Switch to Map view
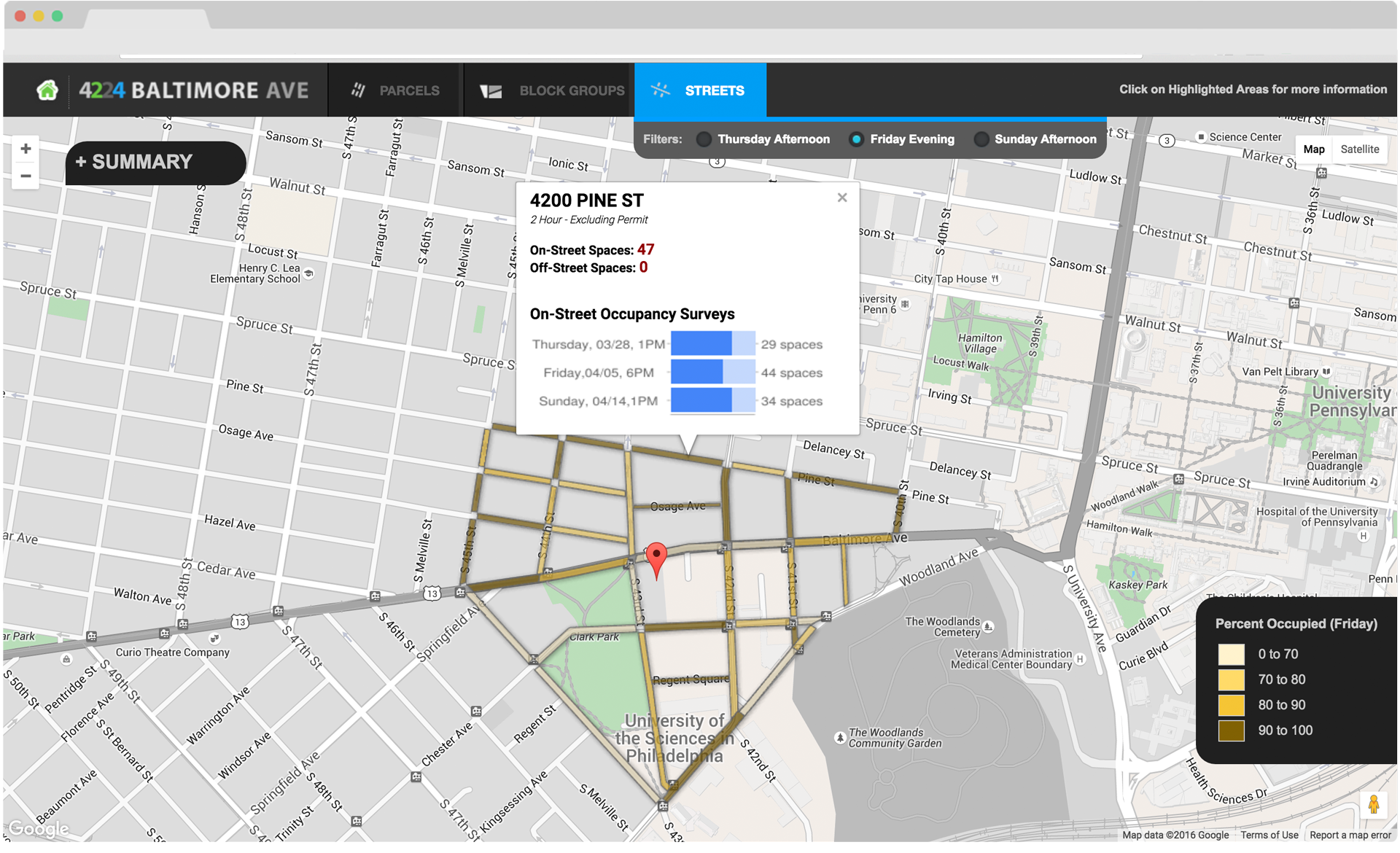 pyautogui.click(x=1314, y=149)
